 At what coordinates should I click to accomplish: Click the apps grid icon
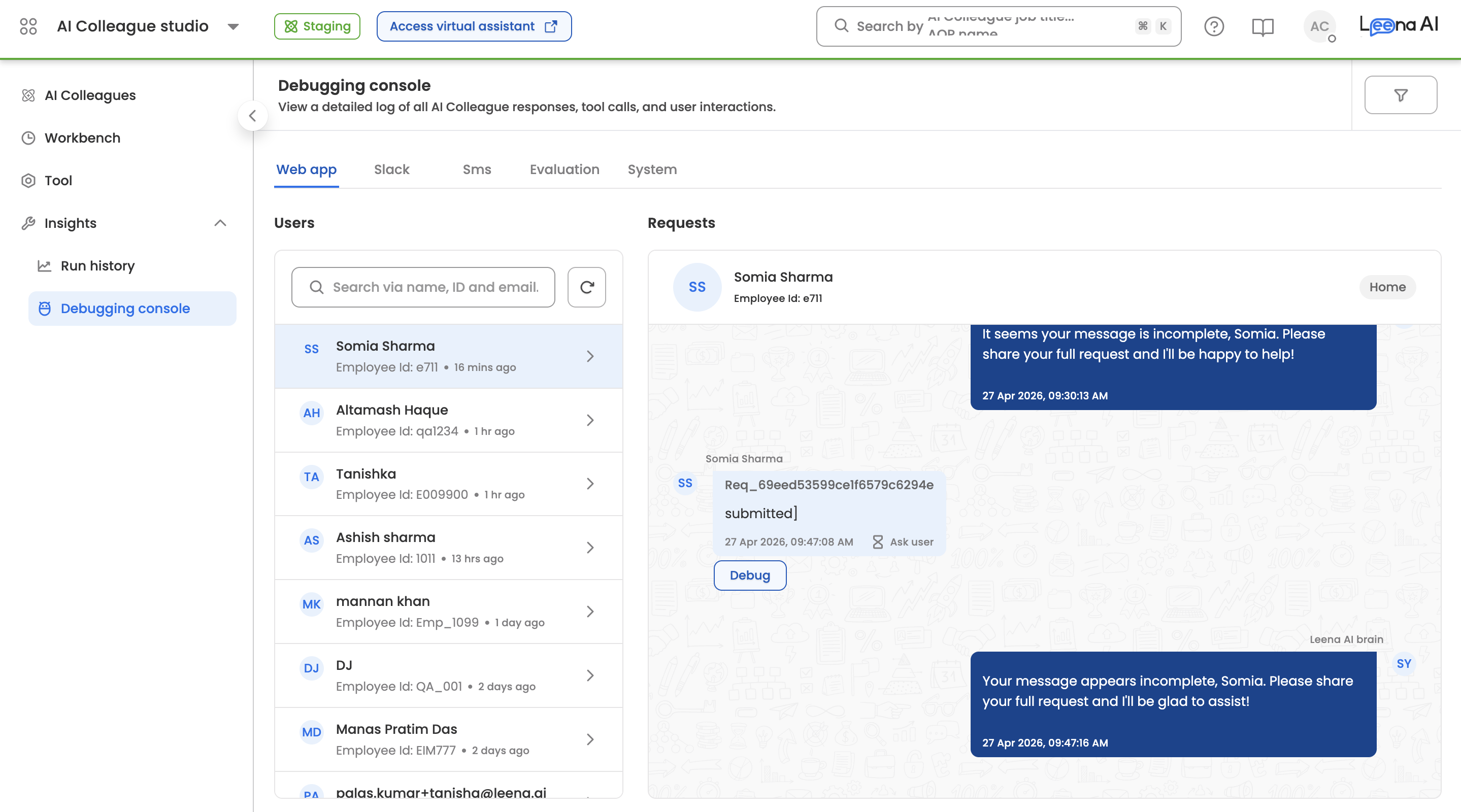click(x=28, y=27)
